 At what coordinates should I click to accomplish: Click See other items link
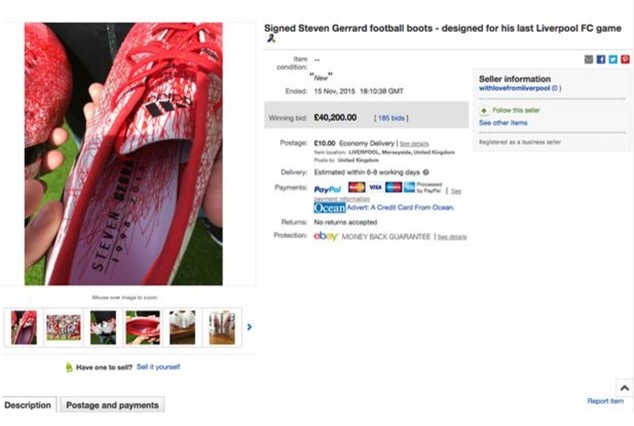coord(503,123)
